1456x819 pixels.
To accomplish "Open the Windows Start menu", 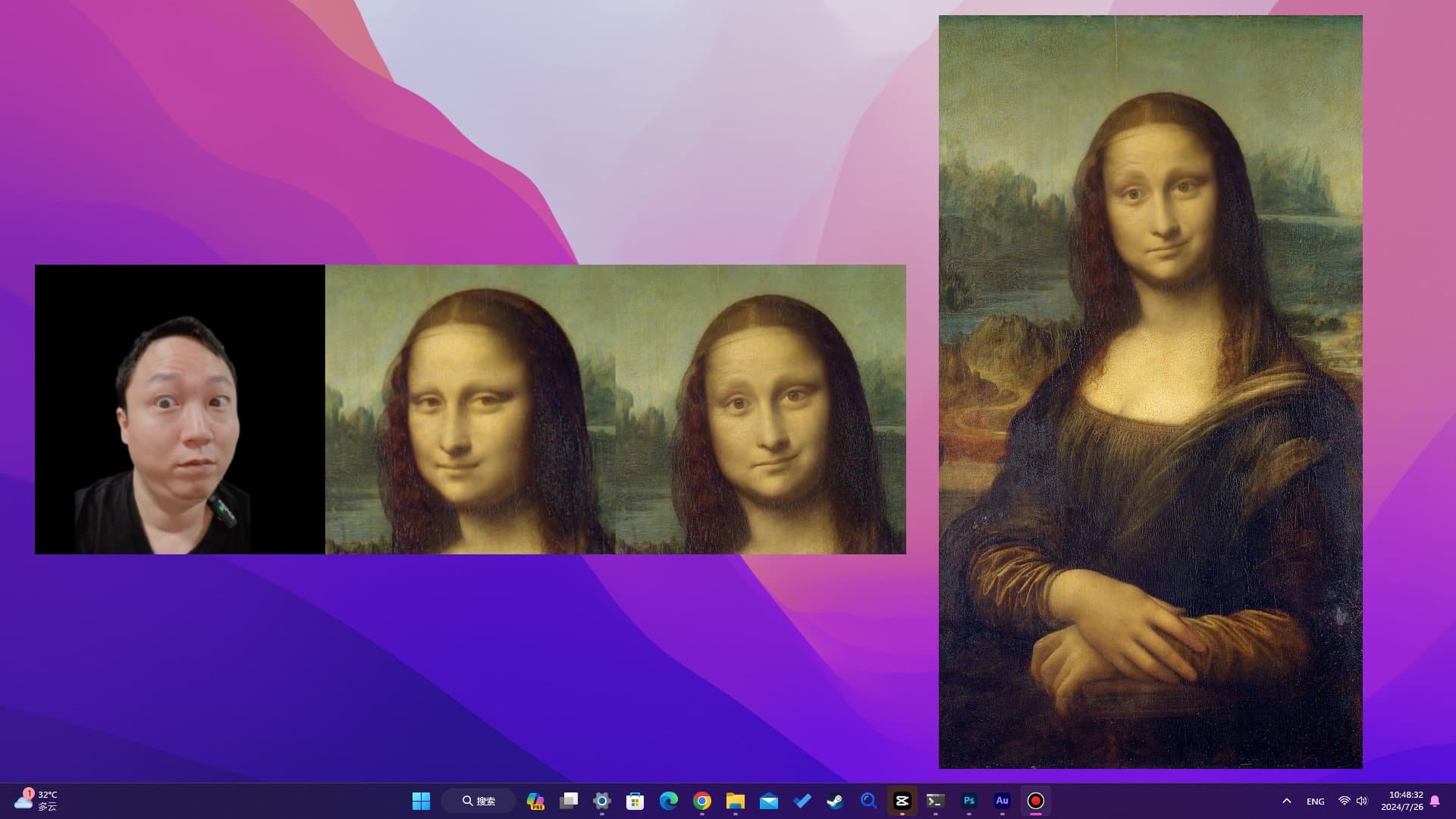I will click(x=421, y=801).
